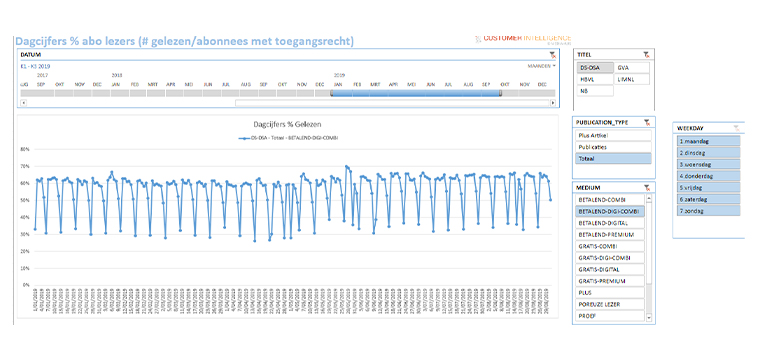Click the timeline selection right handle
Screen dimensions: 760x360
click(501, 93)
